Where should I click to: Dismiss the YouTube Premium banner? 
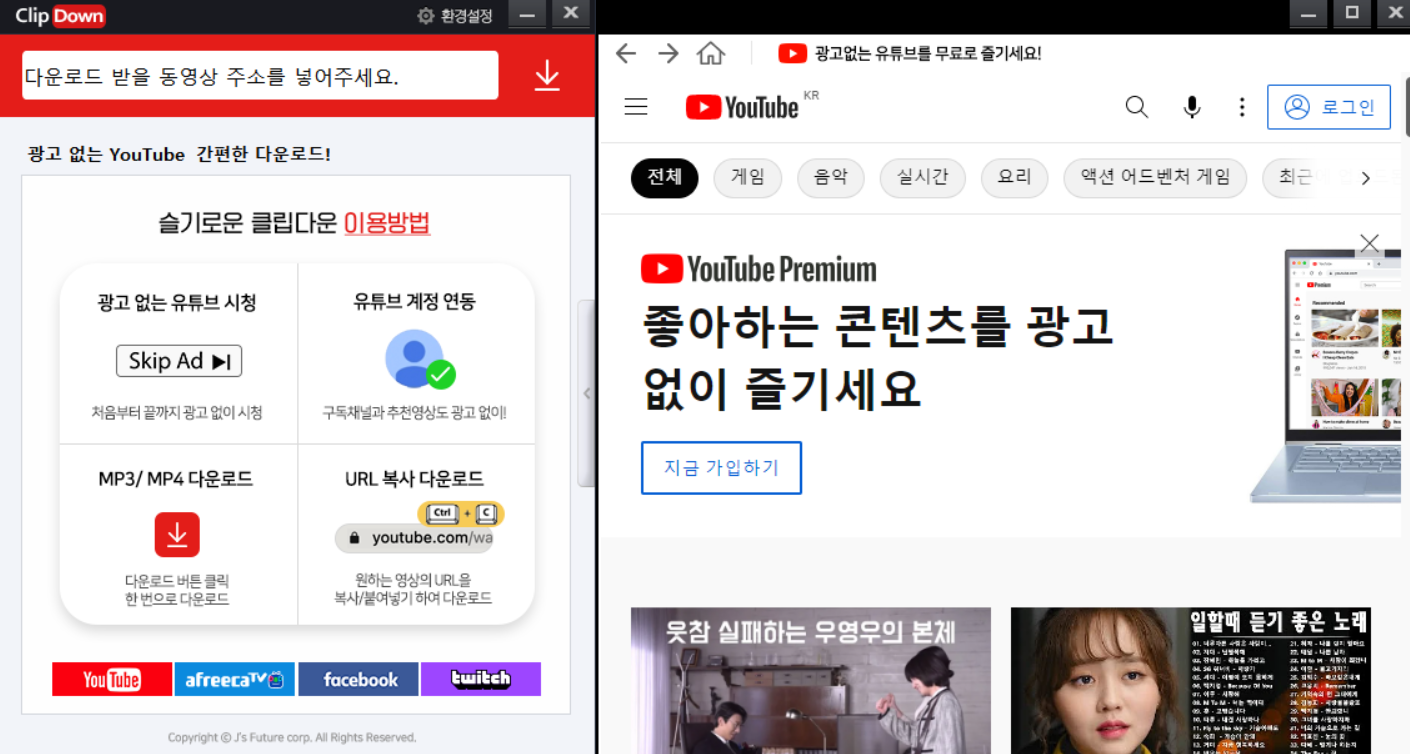coord(1370,242)
